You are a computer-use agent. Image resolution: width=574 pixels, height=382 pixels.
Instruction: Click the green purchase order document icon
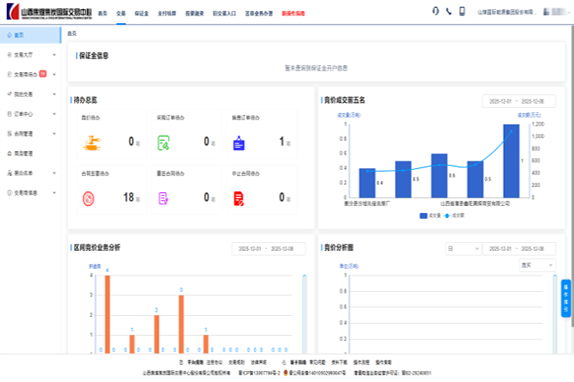(164, 143)
